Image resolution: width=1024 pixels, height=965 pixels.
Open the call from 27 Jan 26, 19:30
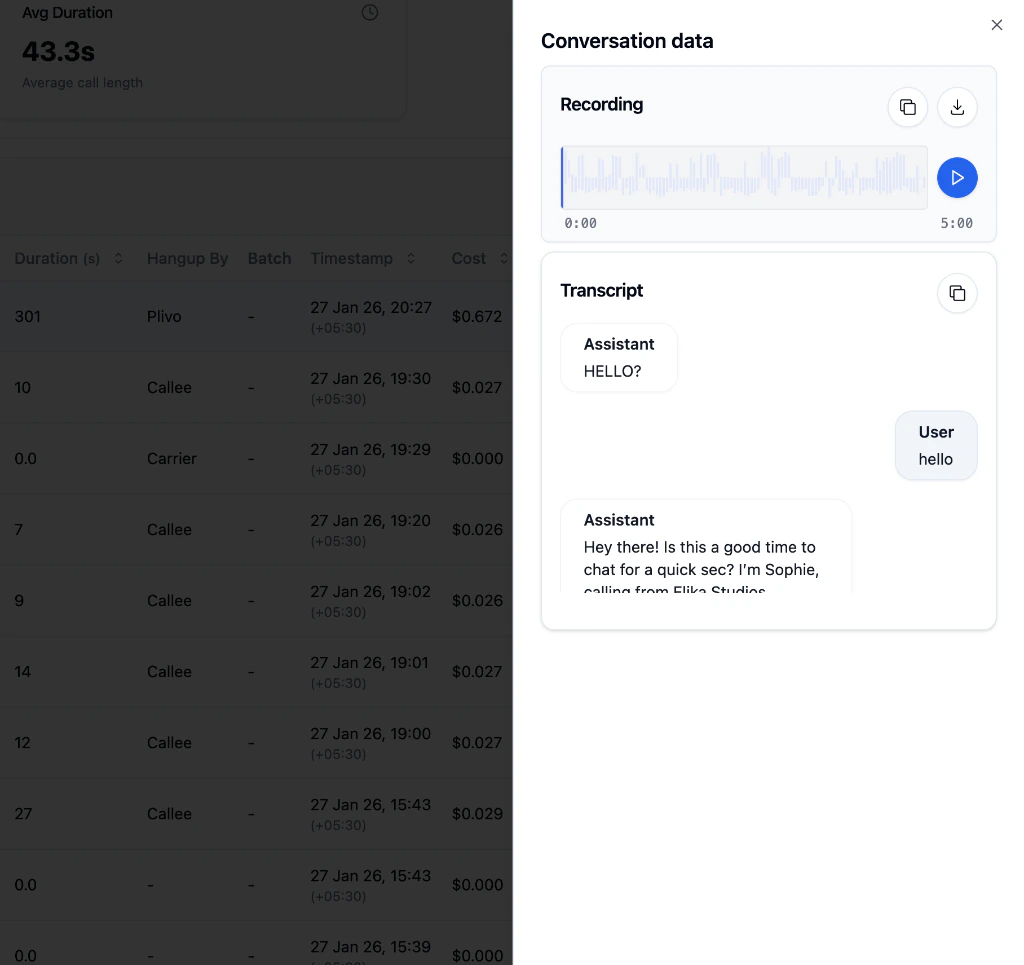point(200,387)
